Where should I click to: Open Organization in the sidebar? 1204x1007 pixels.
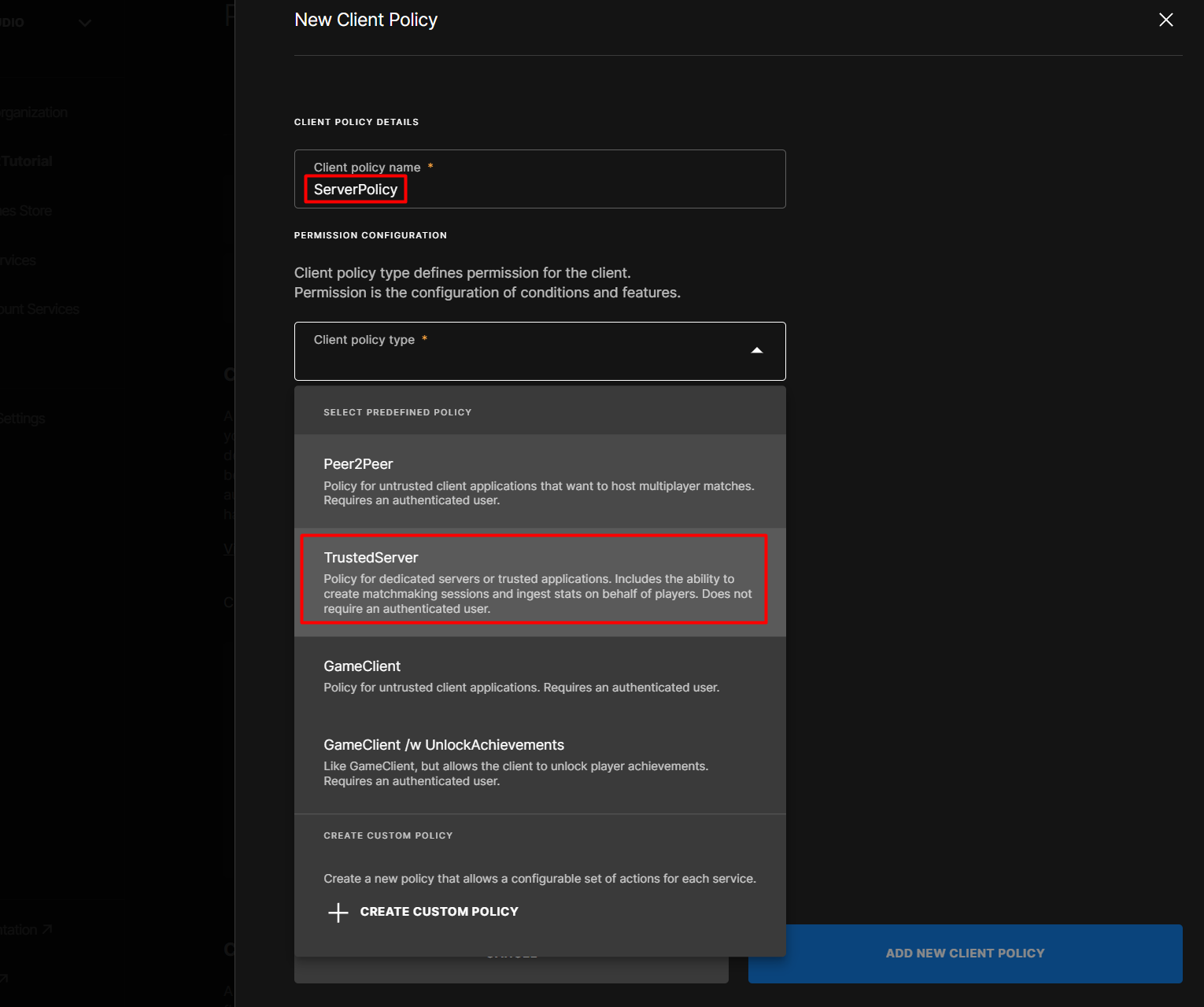pyautogui.click(x=33, y=113)
